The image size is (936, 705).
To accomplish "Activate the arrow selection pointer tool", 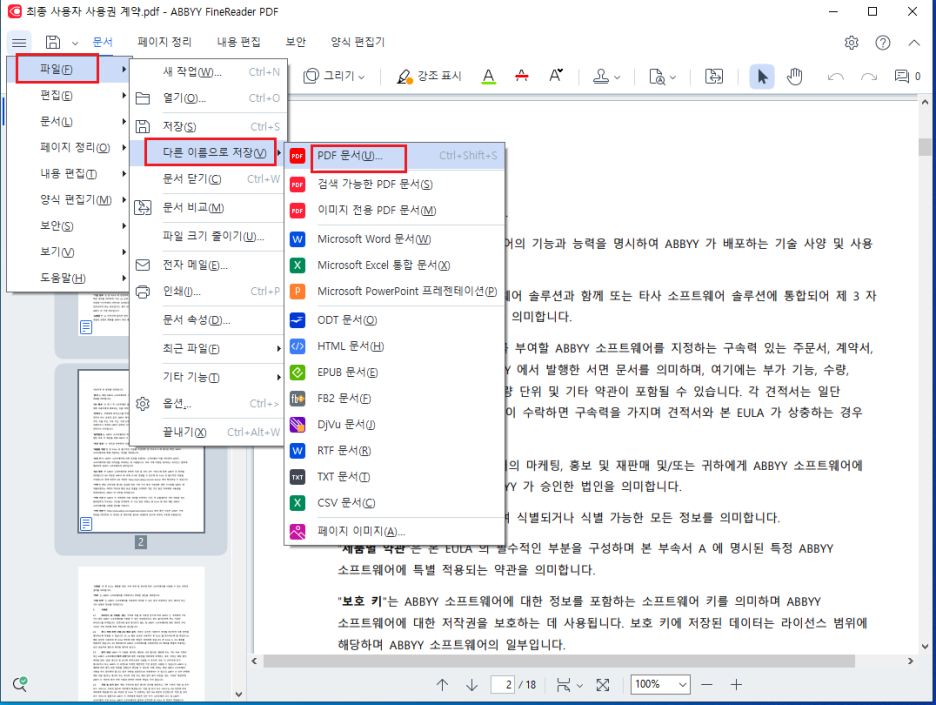I will click(762, 76).
